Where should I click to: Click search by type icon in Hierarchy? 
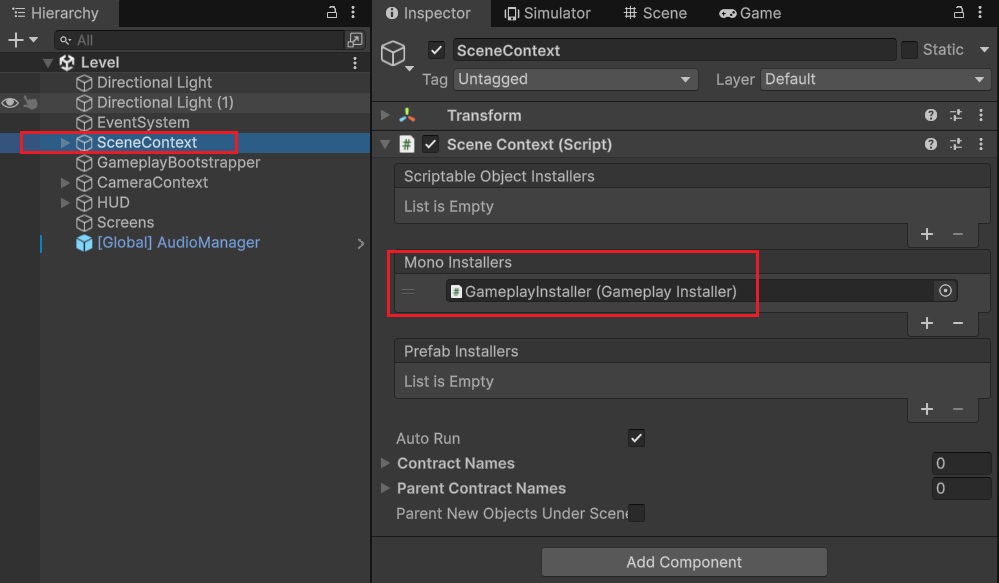pyautogui.click(x=355, y=40)
